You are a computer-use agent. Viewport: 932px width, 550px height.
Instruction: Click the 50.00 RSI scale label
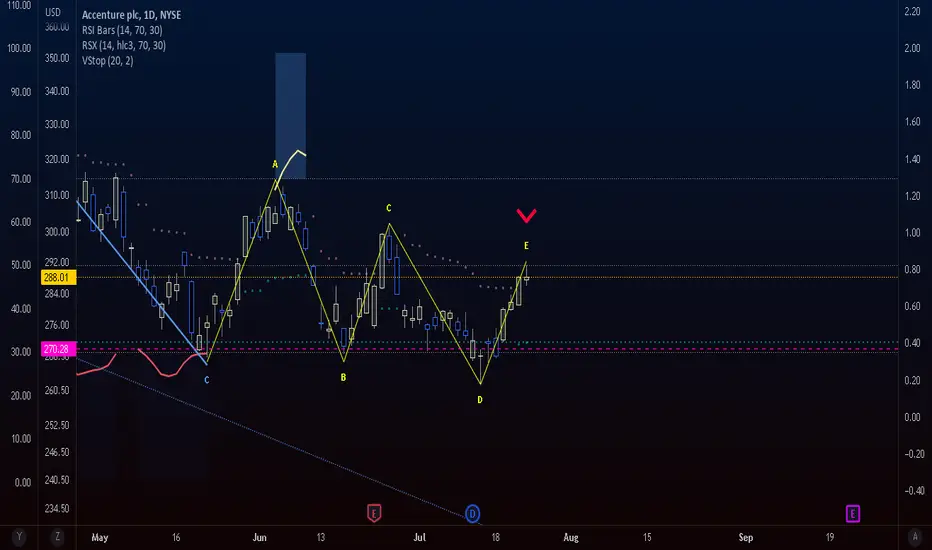[21, 265]
